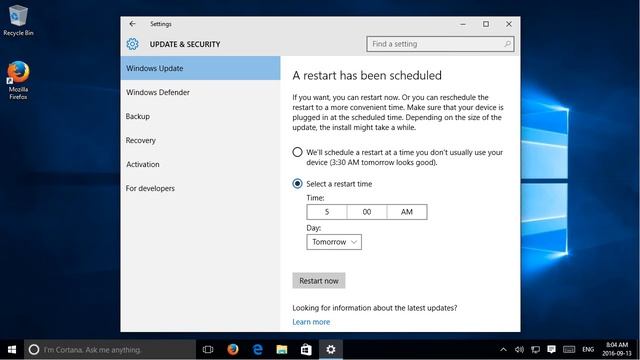Open File Explorer from the taskbar
Screen dimensions: 640x360
[x=282, y=350]
